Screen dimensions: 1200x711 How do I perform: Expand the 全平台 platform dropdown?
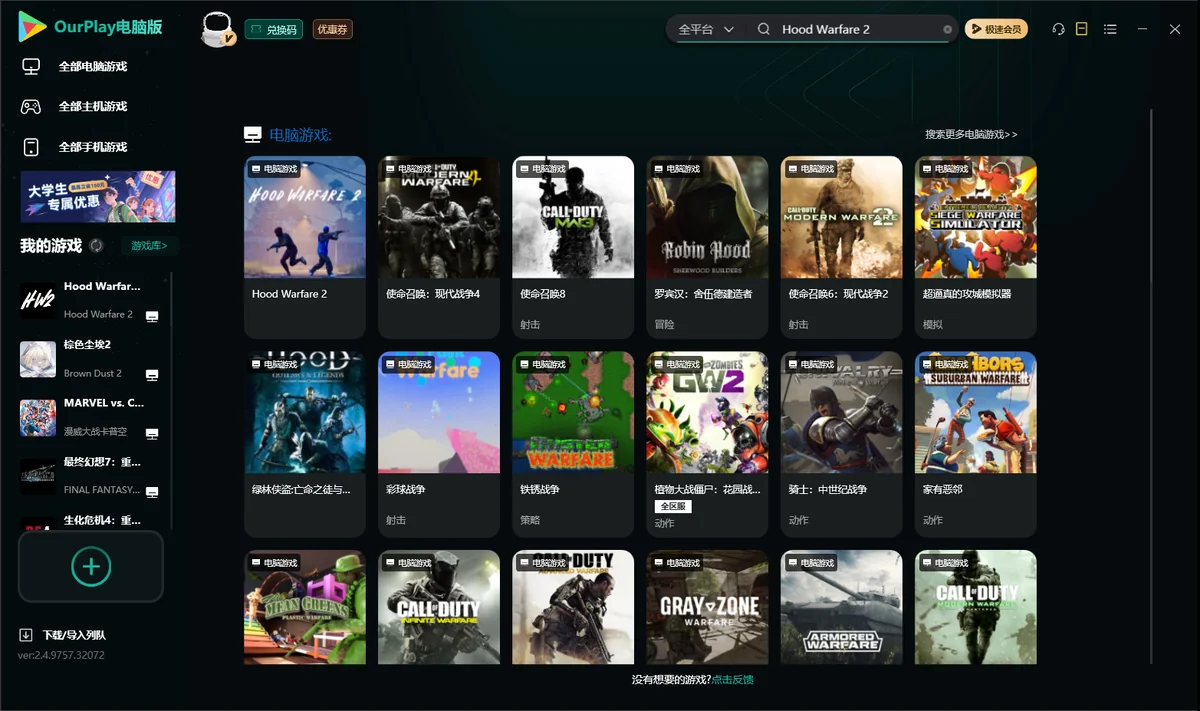pos(706,30)
